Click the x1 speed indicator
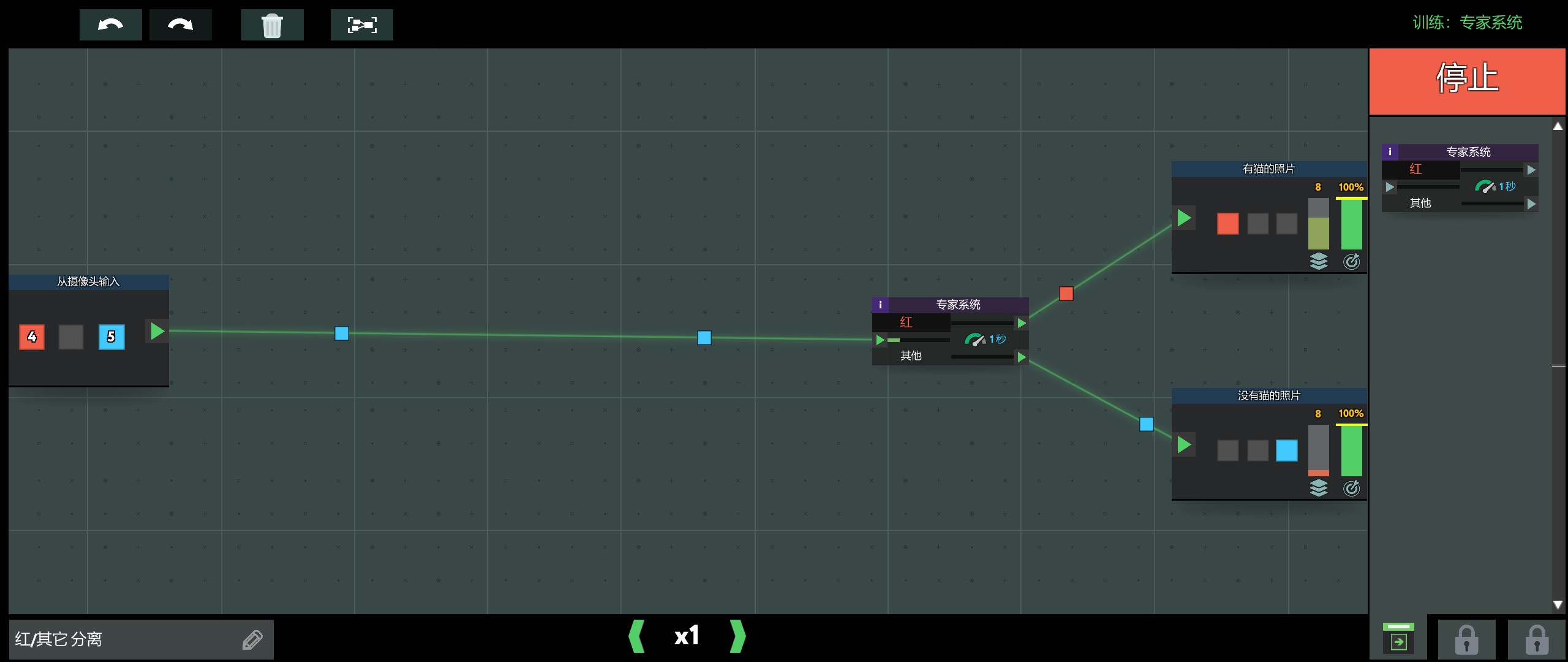The width and height of the screenshot is (1568, 662). (x=687, y=636)
